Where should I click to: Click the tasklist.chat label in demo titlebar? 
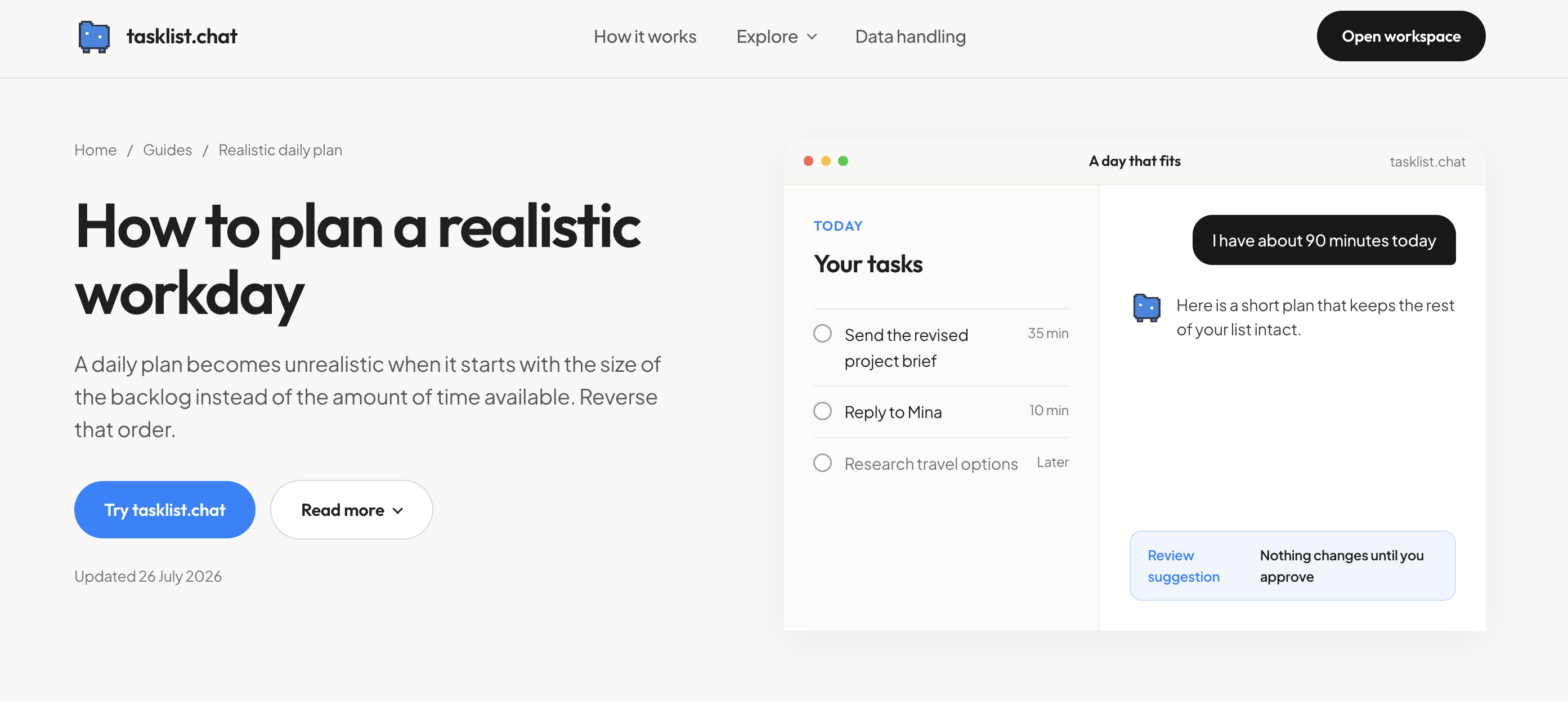pyautogui.click(x=1427, y=161)
